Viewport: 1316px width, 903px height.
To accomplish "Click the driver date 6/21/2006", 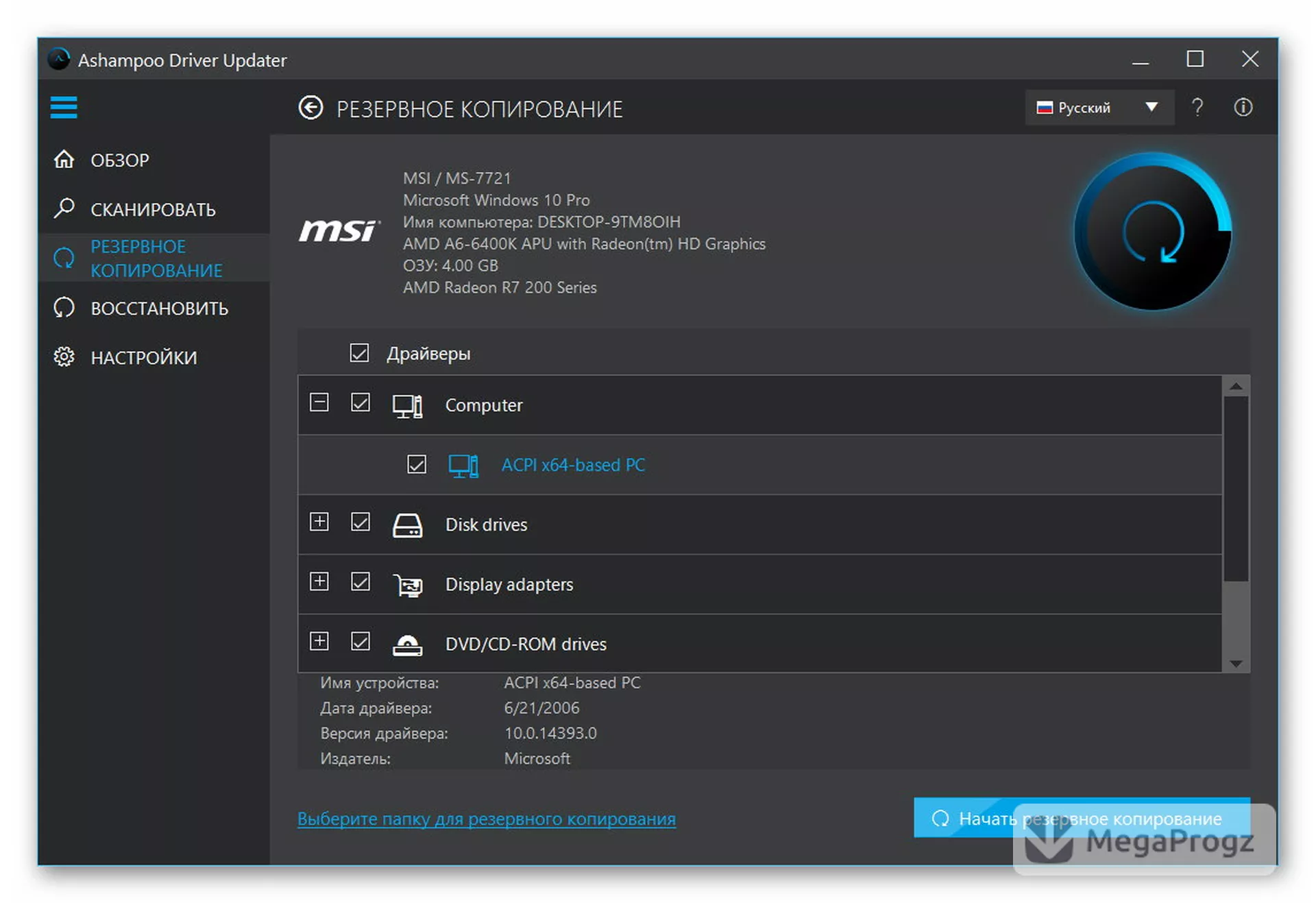I will coord(541,708).
